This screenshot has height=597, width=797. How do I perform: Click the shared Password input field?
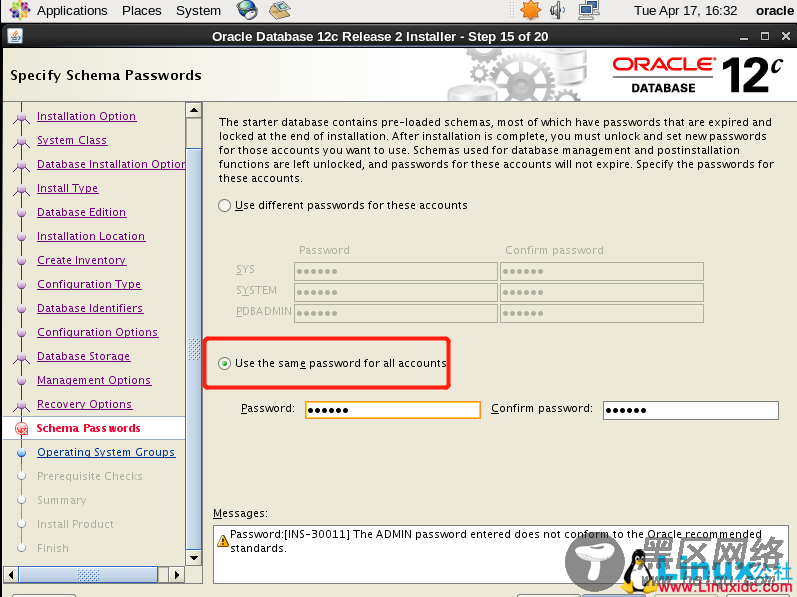pyautogui.click(x=393, y=410)
